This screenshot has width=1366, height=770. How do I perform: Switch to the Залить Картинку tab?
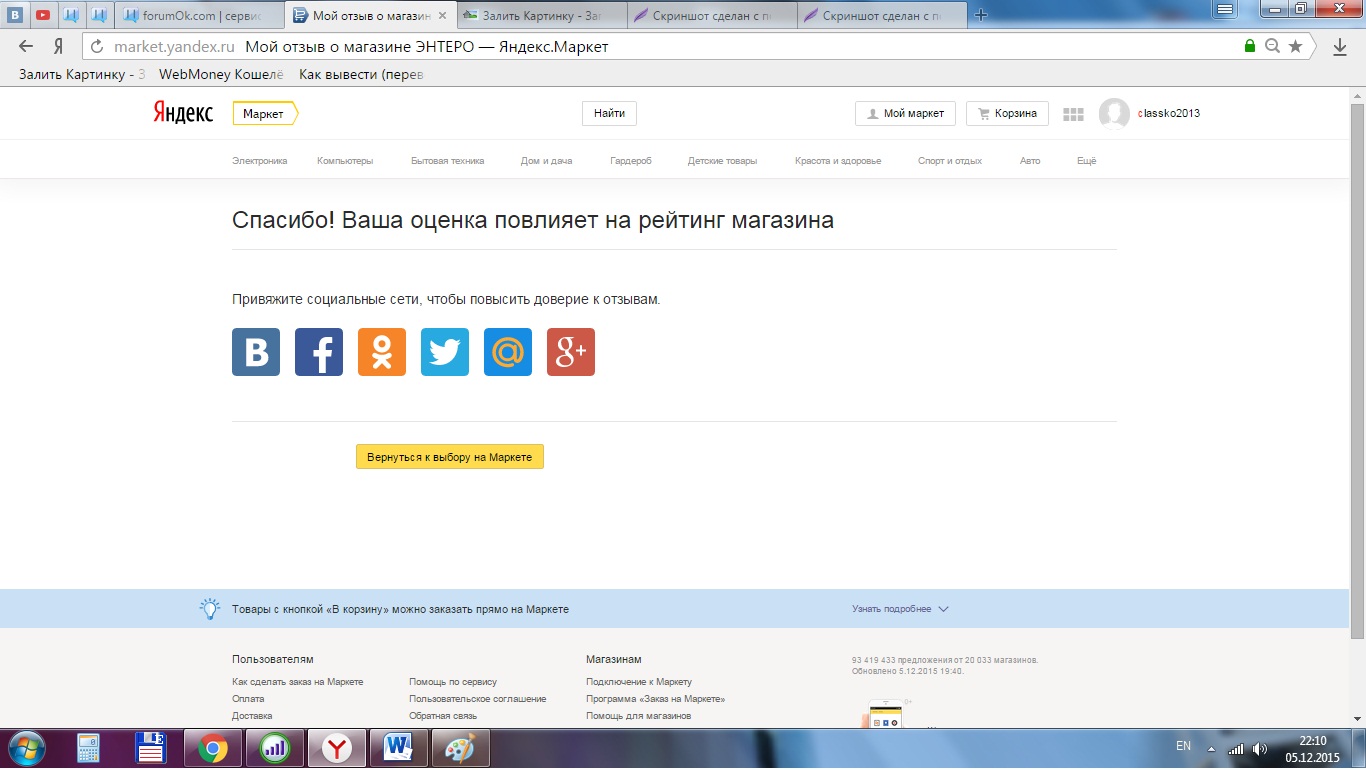click(x=544, y=15)
